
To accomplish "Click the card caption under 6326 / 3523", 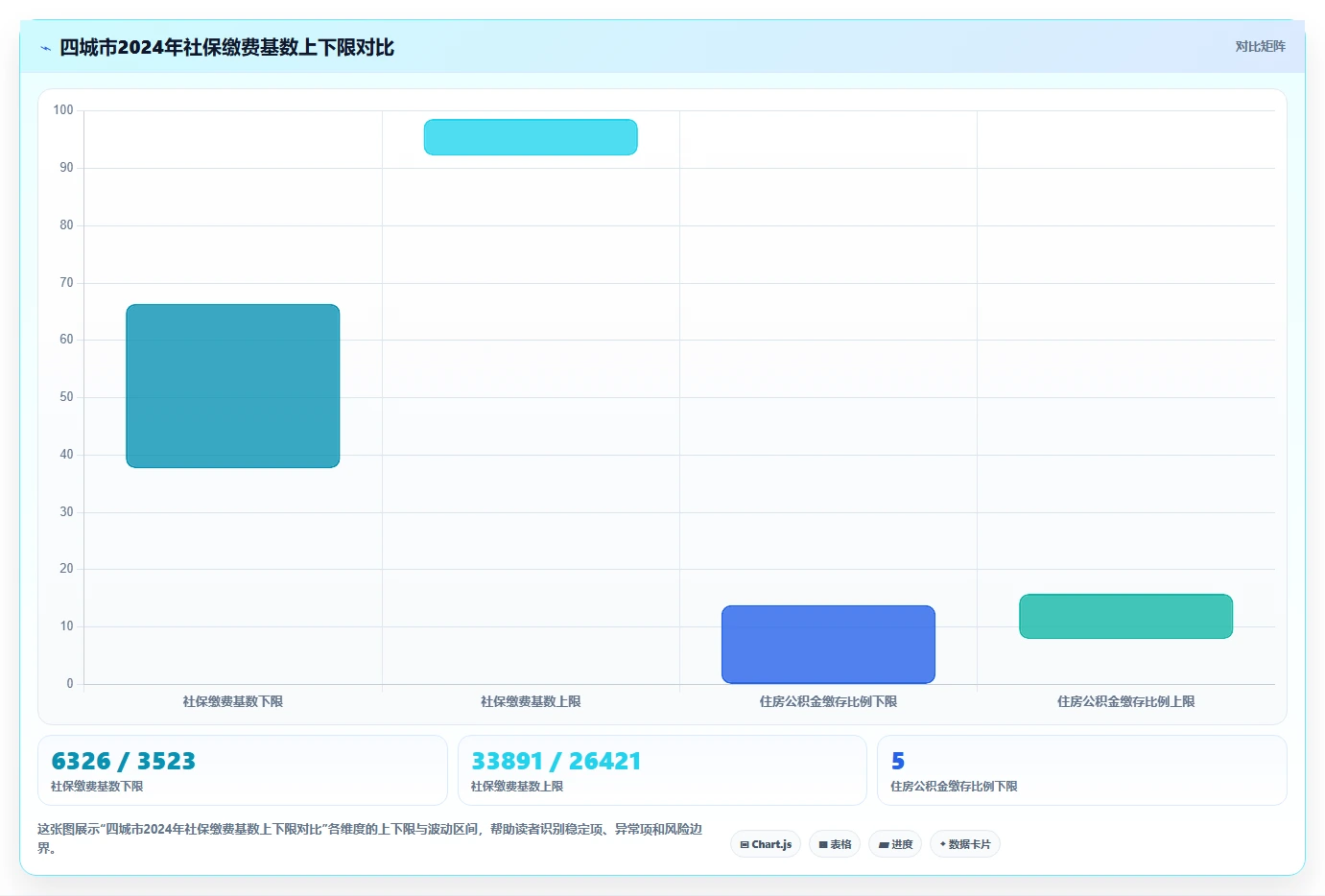I will pyautogui.click(x=97, y=787).
